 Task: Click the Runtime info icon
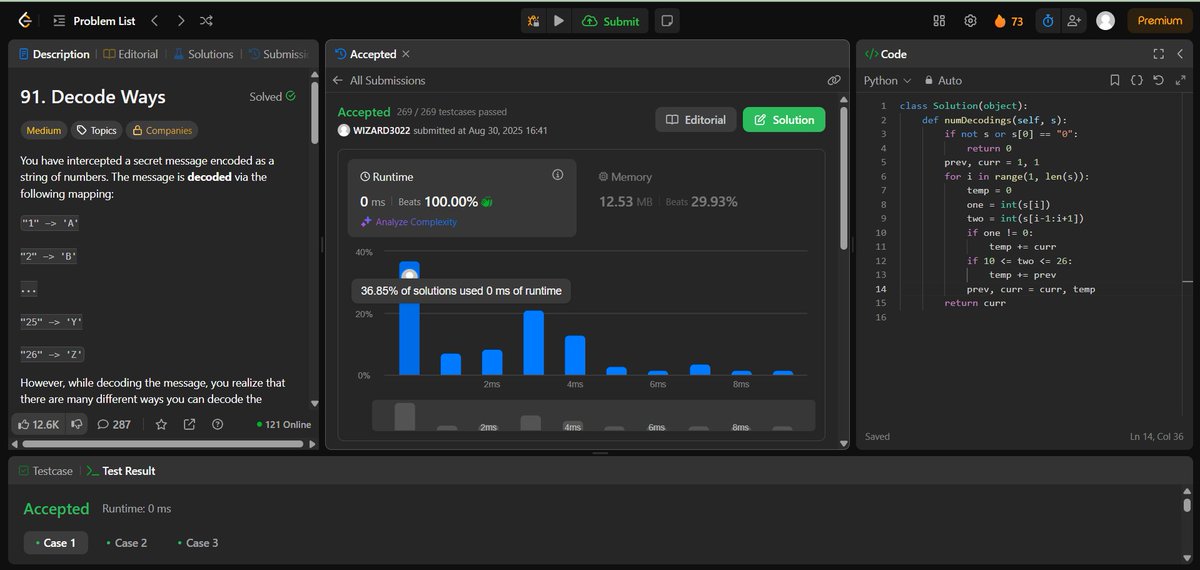click(x=557, y=175)
